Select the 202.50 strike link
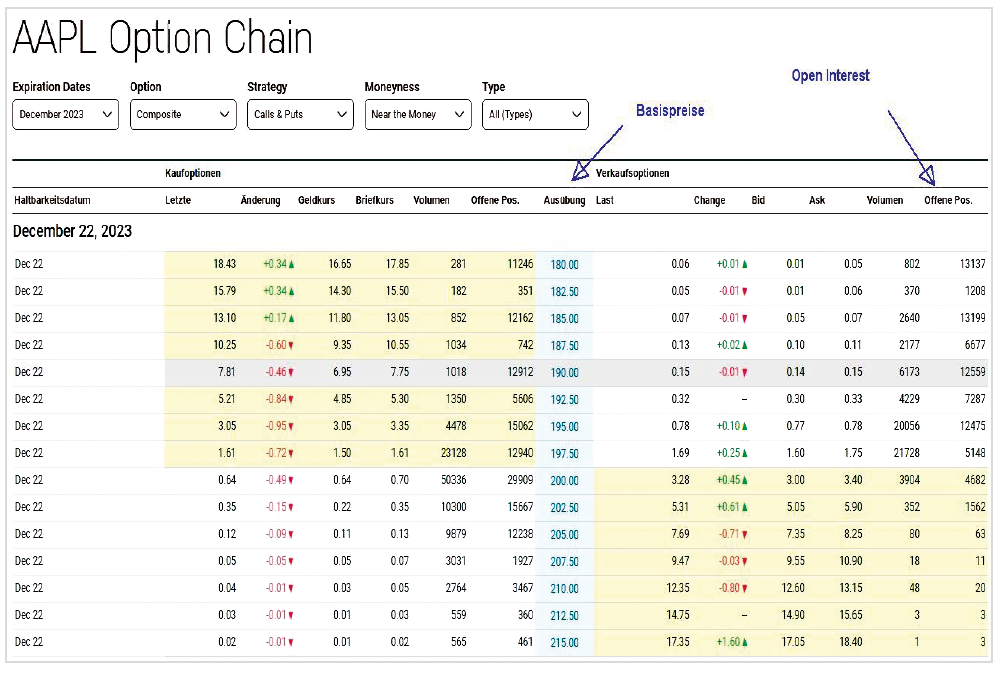The image size is (1006, 674). point(564,507)
